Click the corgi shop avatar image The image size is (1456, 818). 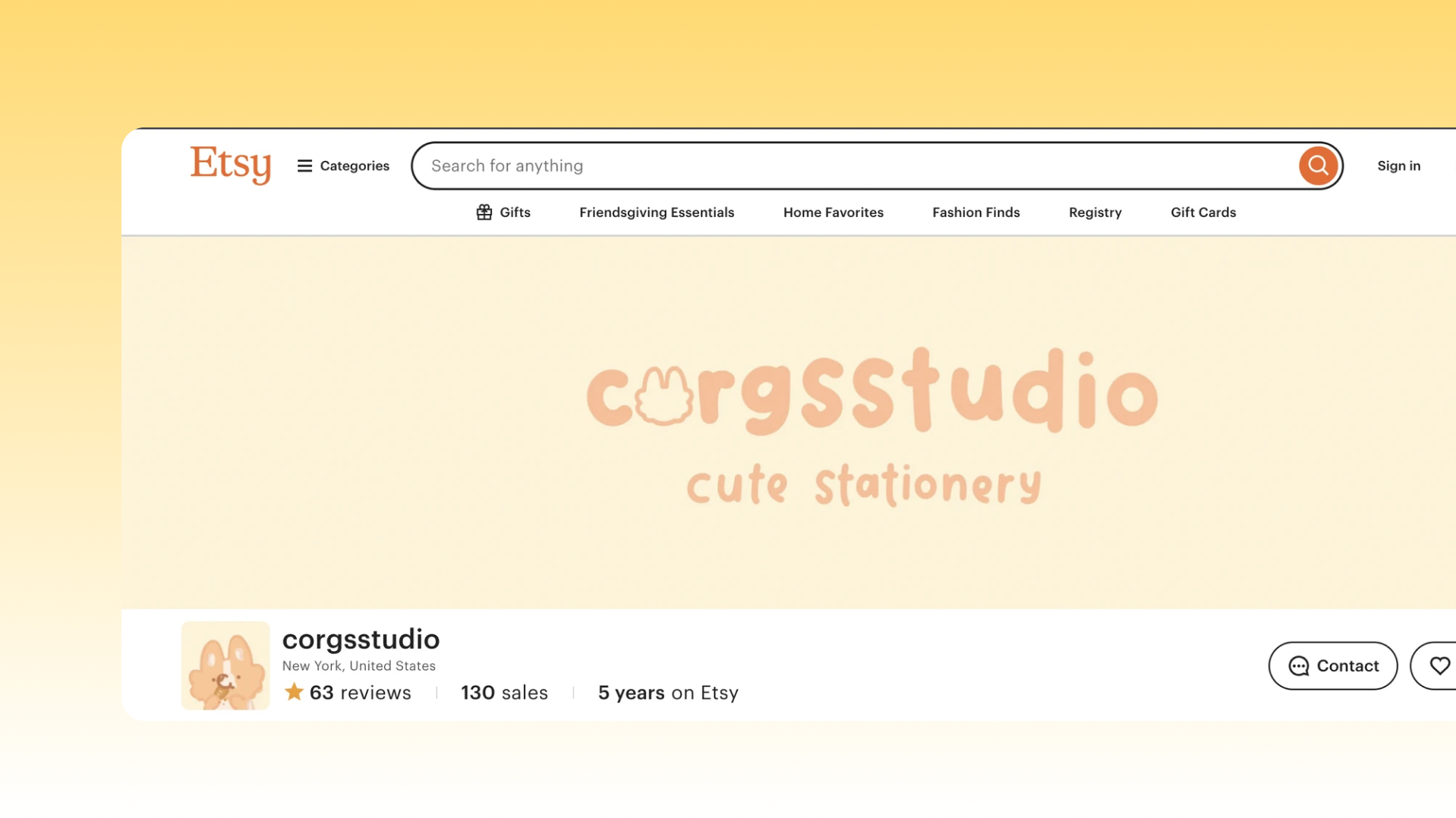pos(225,665)
